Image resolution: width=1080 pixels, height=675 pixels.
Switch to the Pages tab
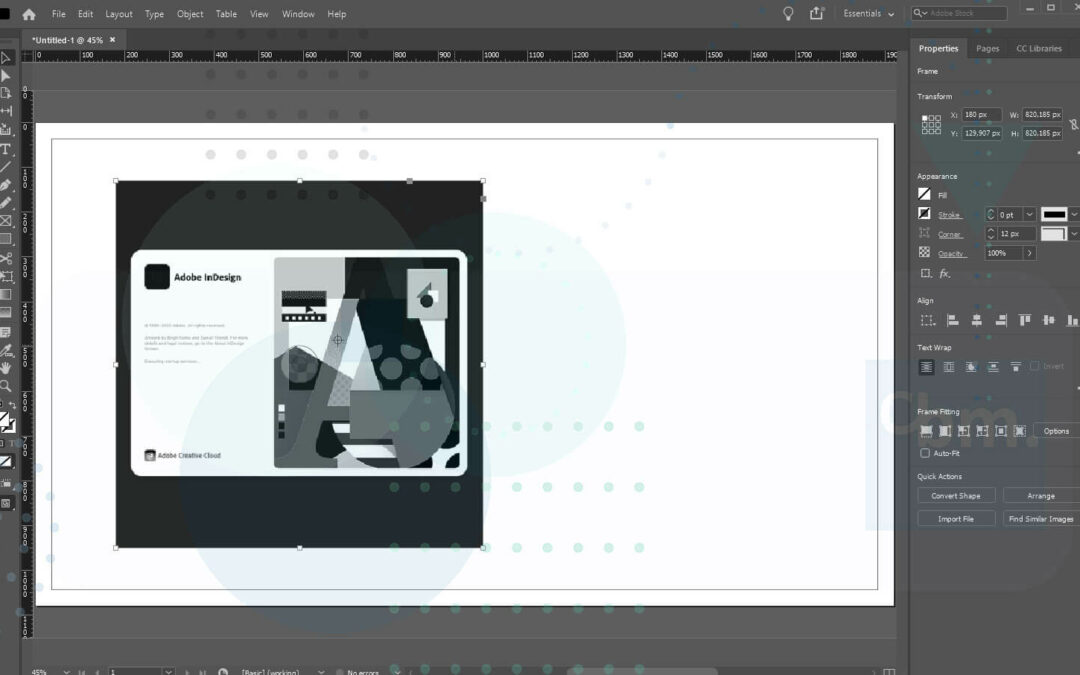pos(987,48)
